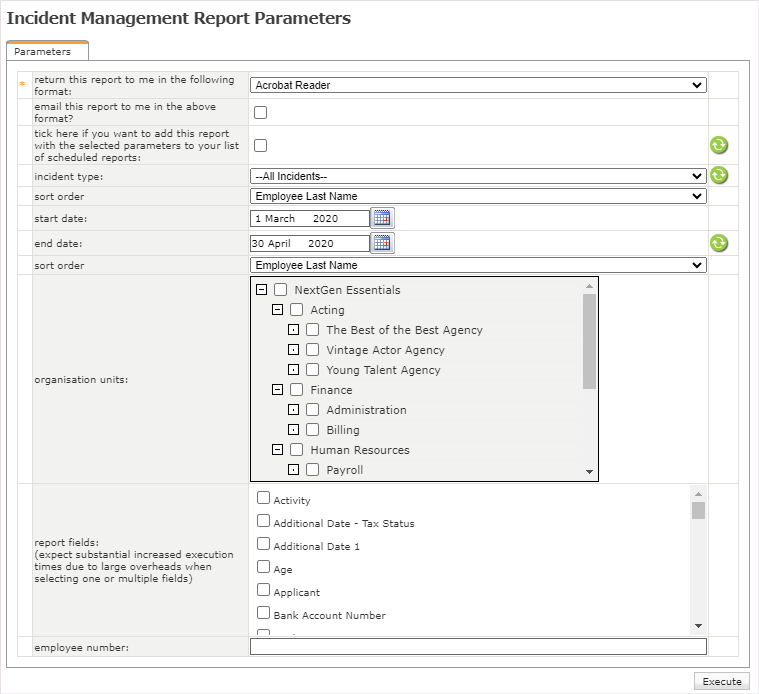Screen dimensions: 759x694
Task: Check the Vintage Actor Agency box
Action: pyautogui.click(x=313, y=350)
